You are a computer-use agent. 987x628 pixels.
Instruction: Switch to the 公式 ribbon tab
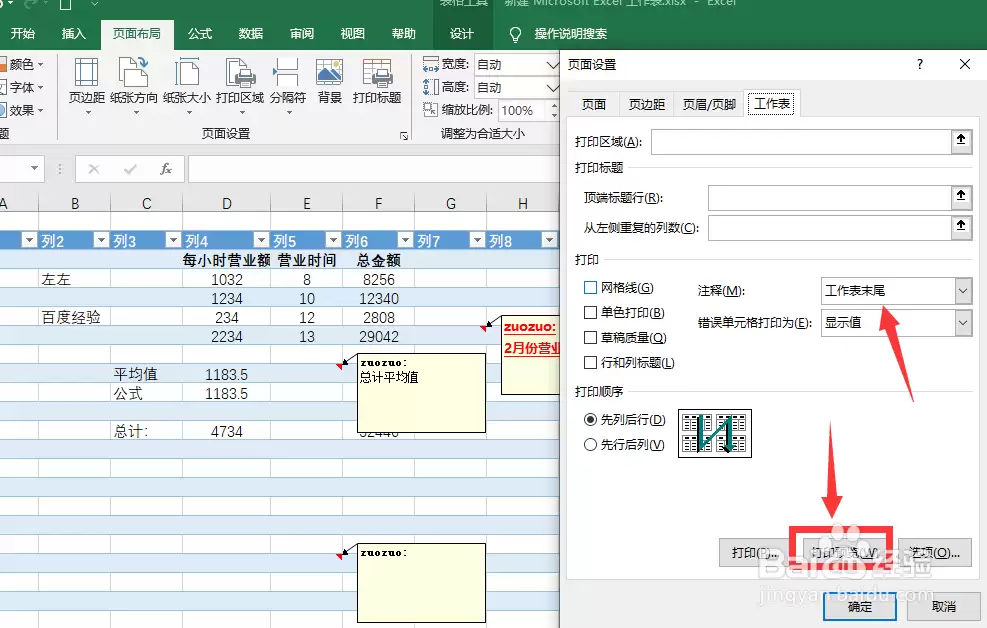coord(200,34)
